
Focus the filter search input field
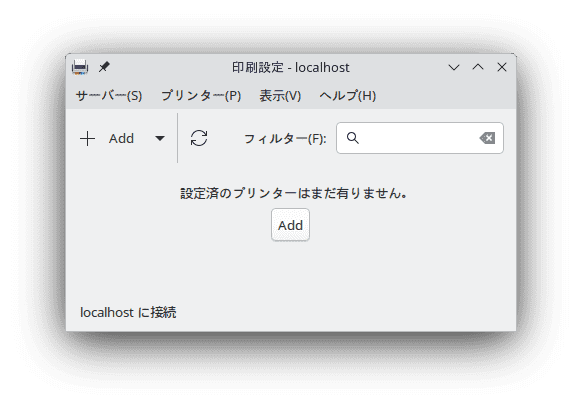click(420, 138)
